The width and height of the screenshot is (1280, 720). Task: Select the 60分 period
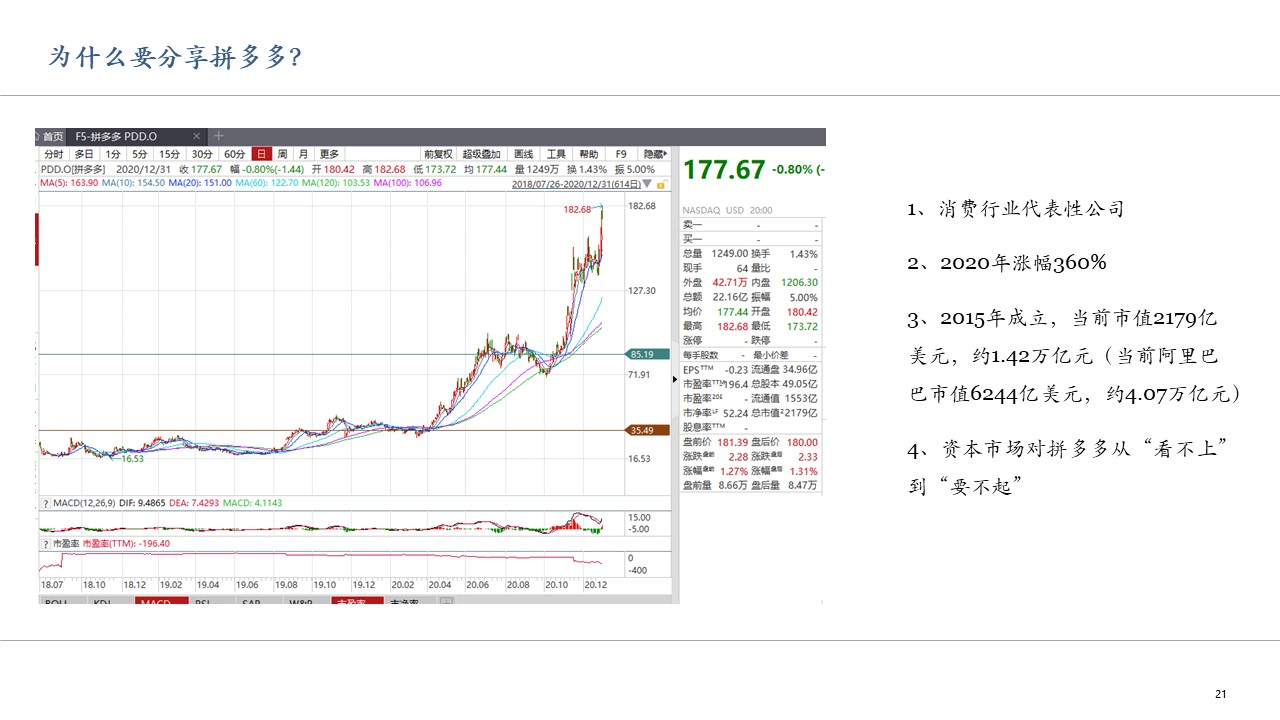click(x=235, y=154)
